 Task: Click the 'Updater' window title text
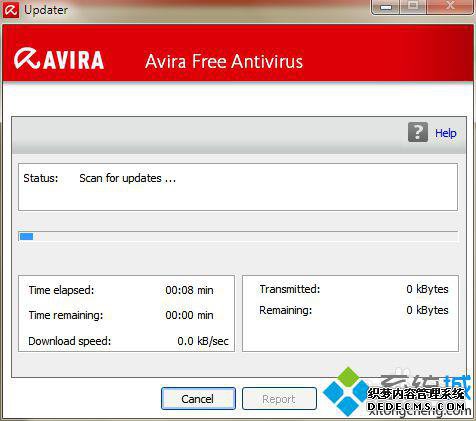pyautogui.click(x=46, y=10)
